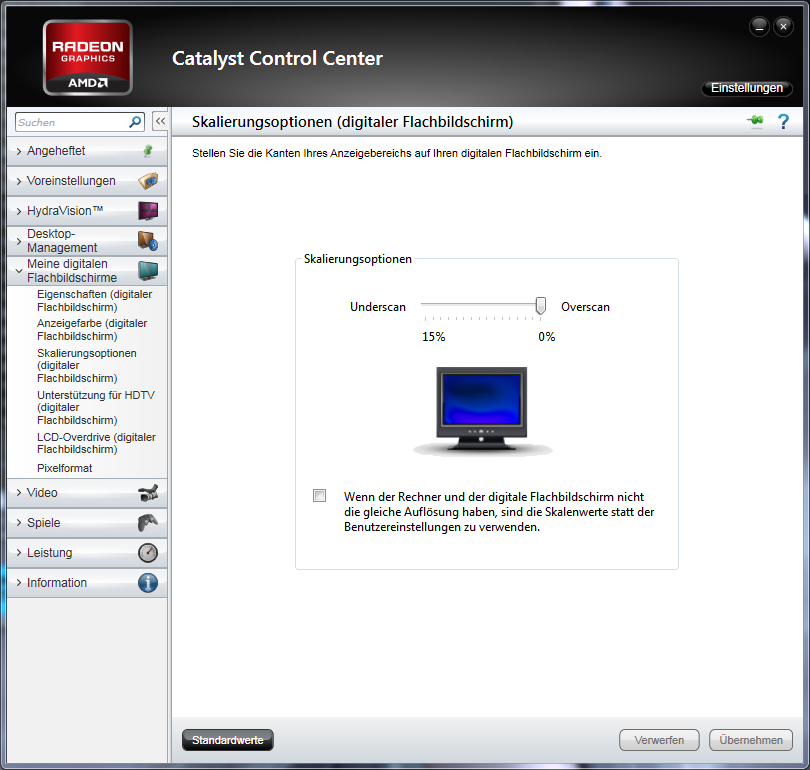810x770 pixels.
Task: Close the Catalyst Control Center window
Action: click(783, 26)
